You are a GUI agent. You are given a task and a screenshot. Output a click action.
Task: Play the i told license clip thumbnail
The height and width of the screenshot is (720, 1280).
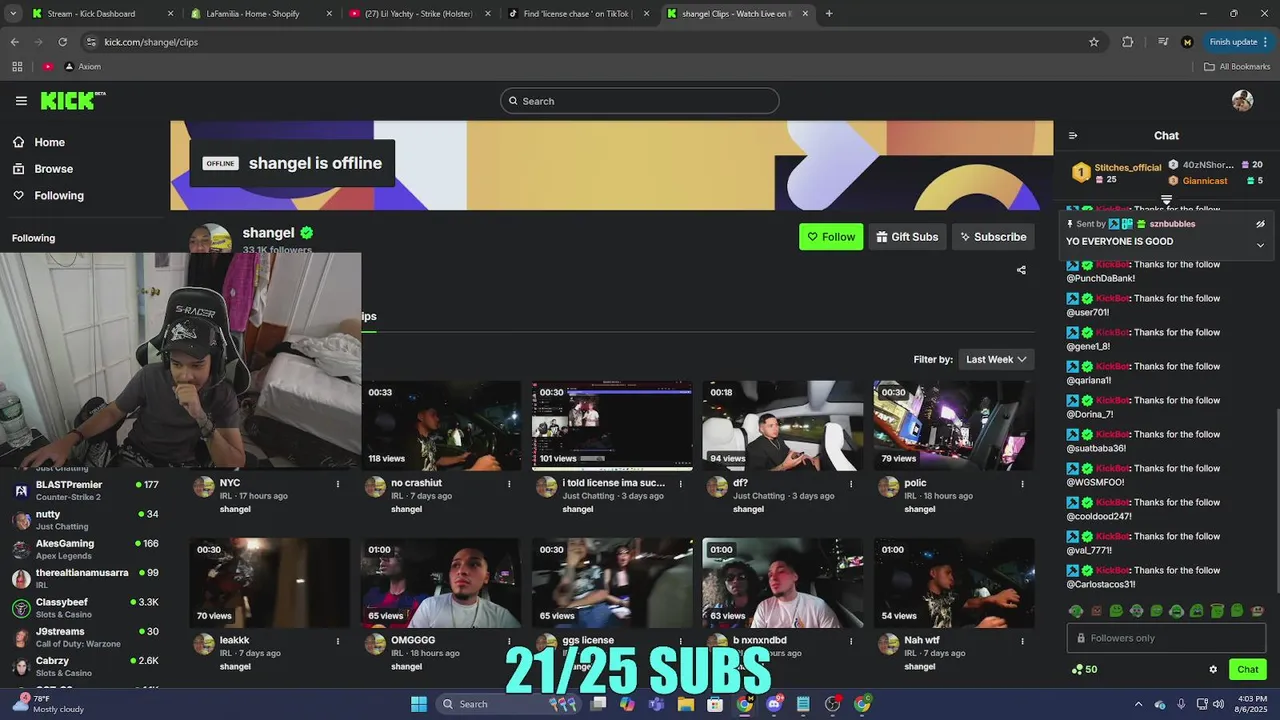[x=612, y=425]
